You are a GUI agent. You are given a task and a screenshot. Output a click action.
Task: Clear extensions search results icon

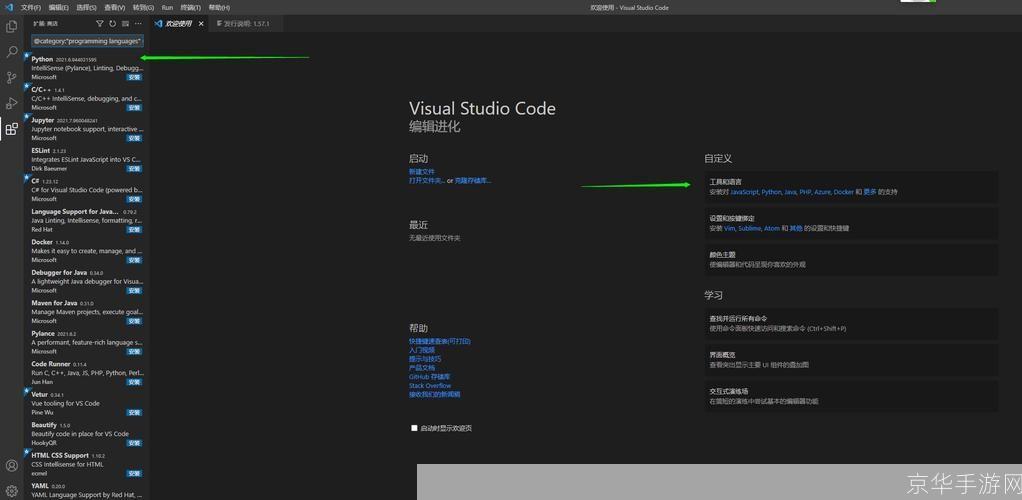[125, 23]
